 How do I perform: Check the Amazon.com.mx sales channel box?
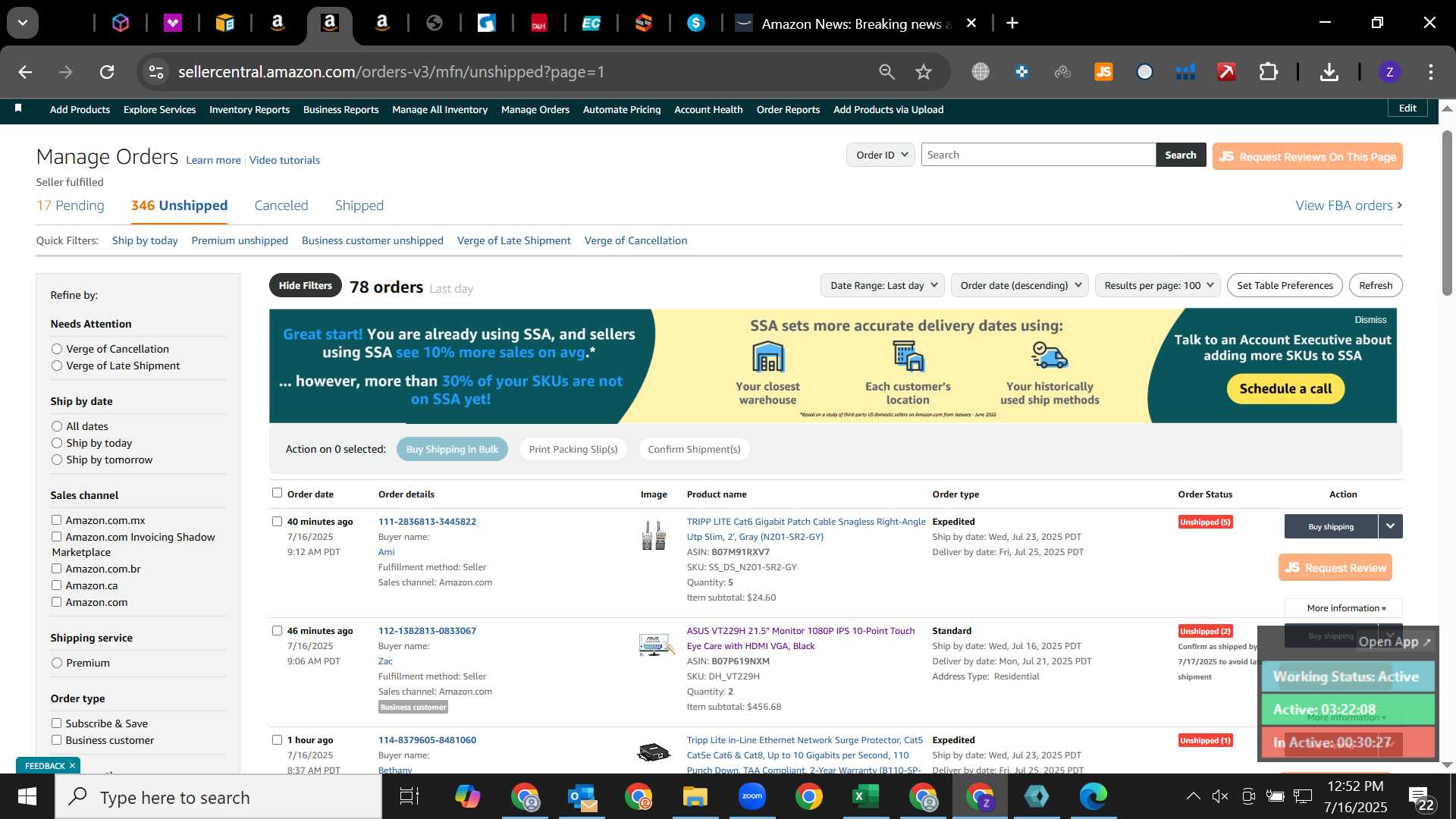[56, 520]
